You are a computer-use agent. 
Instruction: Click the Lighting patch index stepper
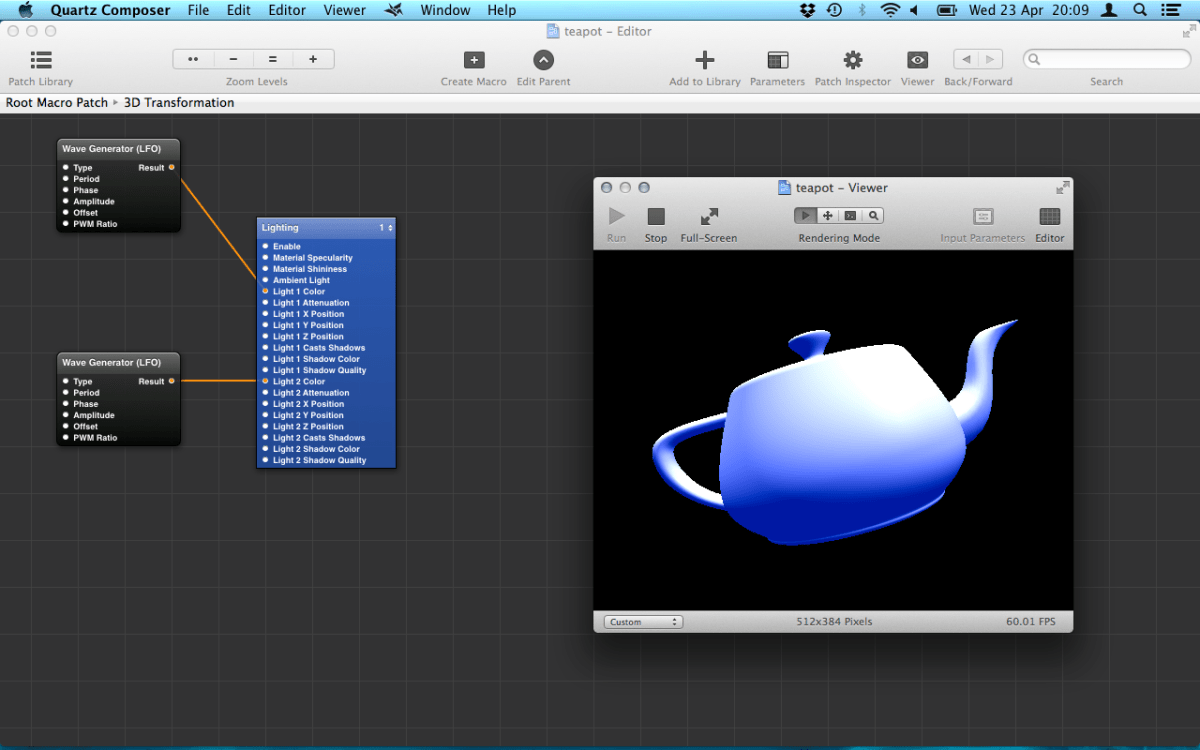pos(388,227)
